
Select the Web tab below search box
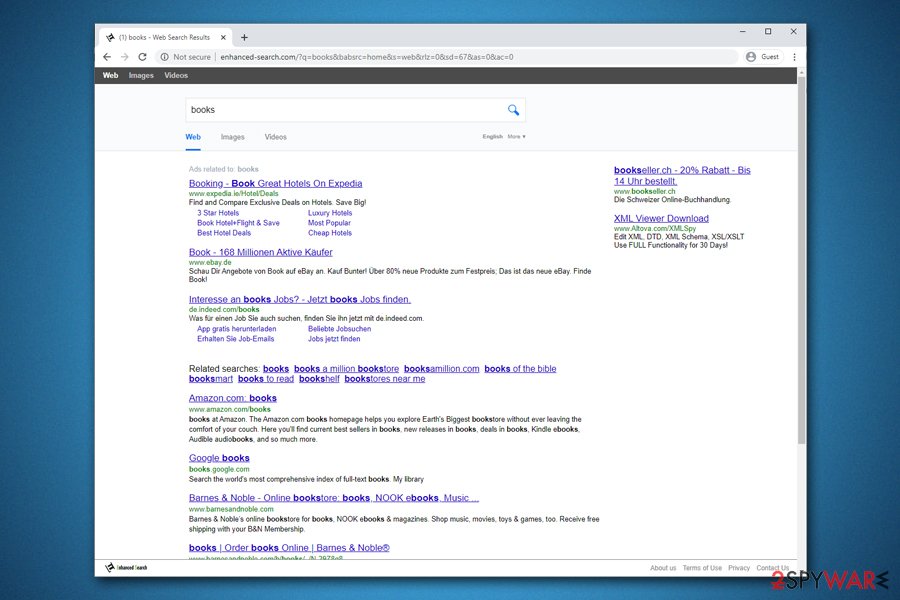click(x=193, y=137)
